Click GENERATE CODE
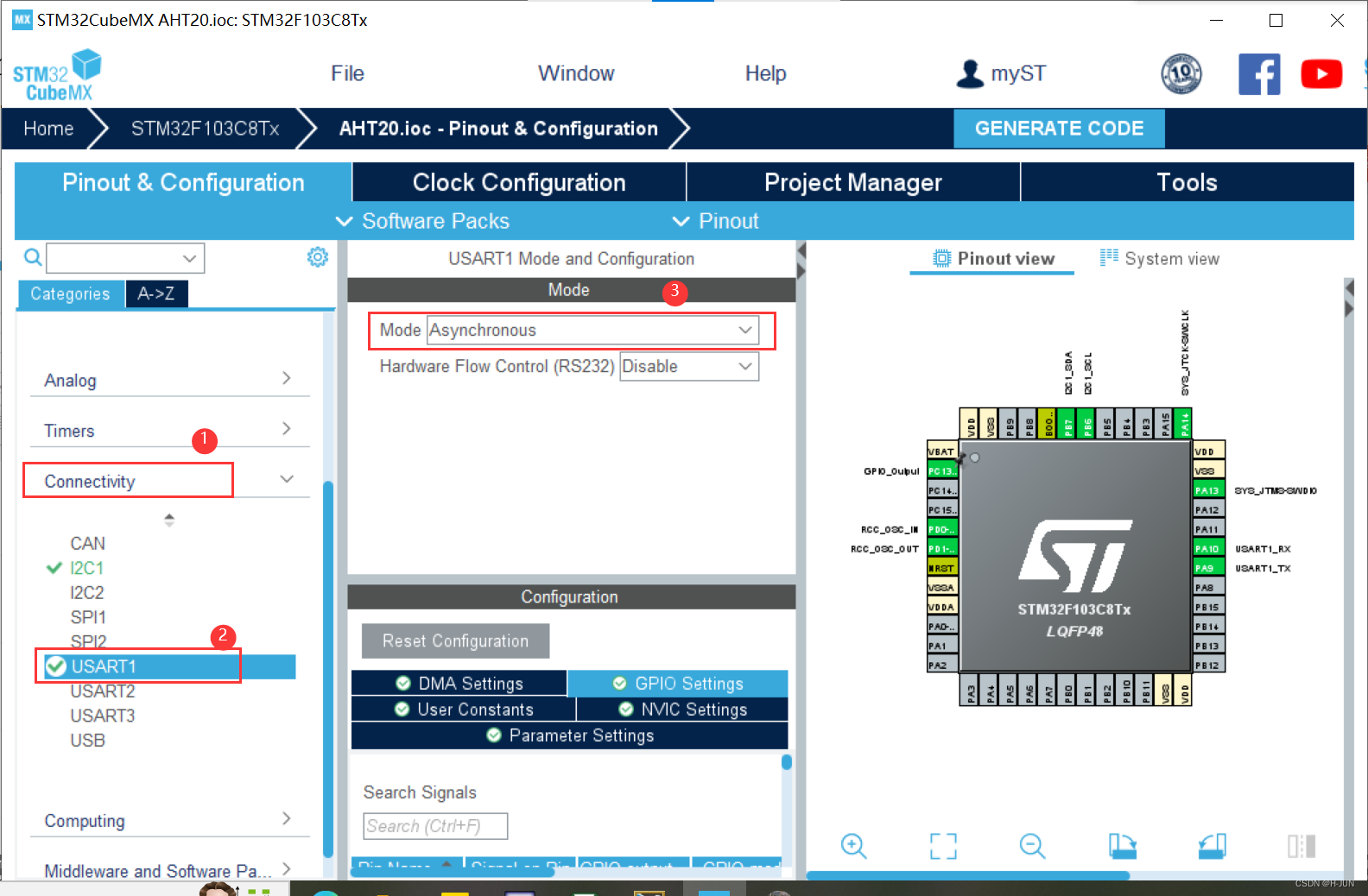 tap(1059, 128)
